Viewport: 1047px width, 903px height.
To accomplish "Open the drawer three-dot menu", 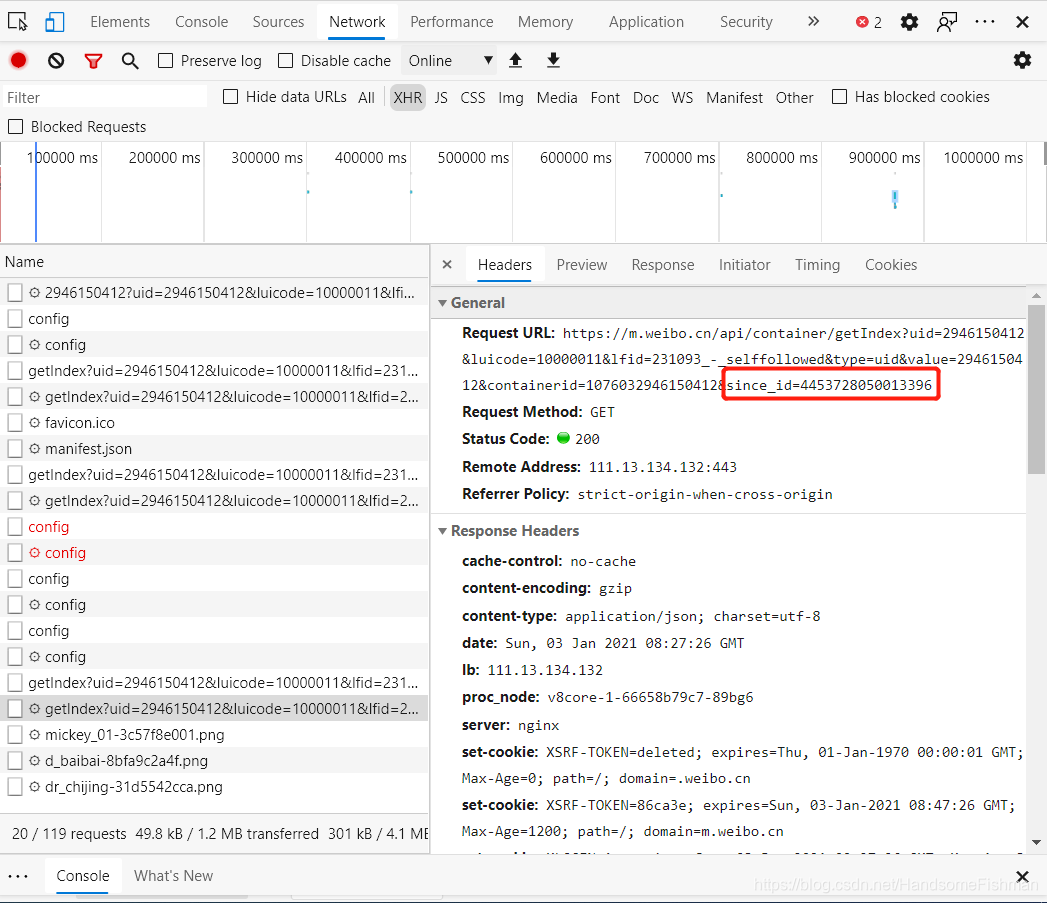I will [18, 876].
